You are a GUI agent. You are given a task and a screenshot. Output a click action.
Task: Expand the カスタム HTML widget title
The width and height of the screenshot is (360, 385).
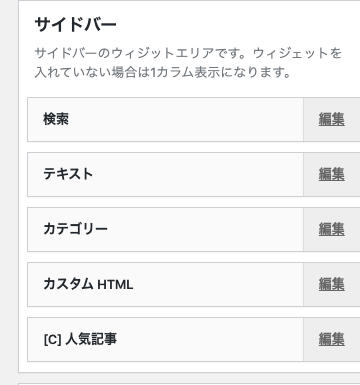tap(88, 284)
